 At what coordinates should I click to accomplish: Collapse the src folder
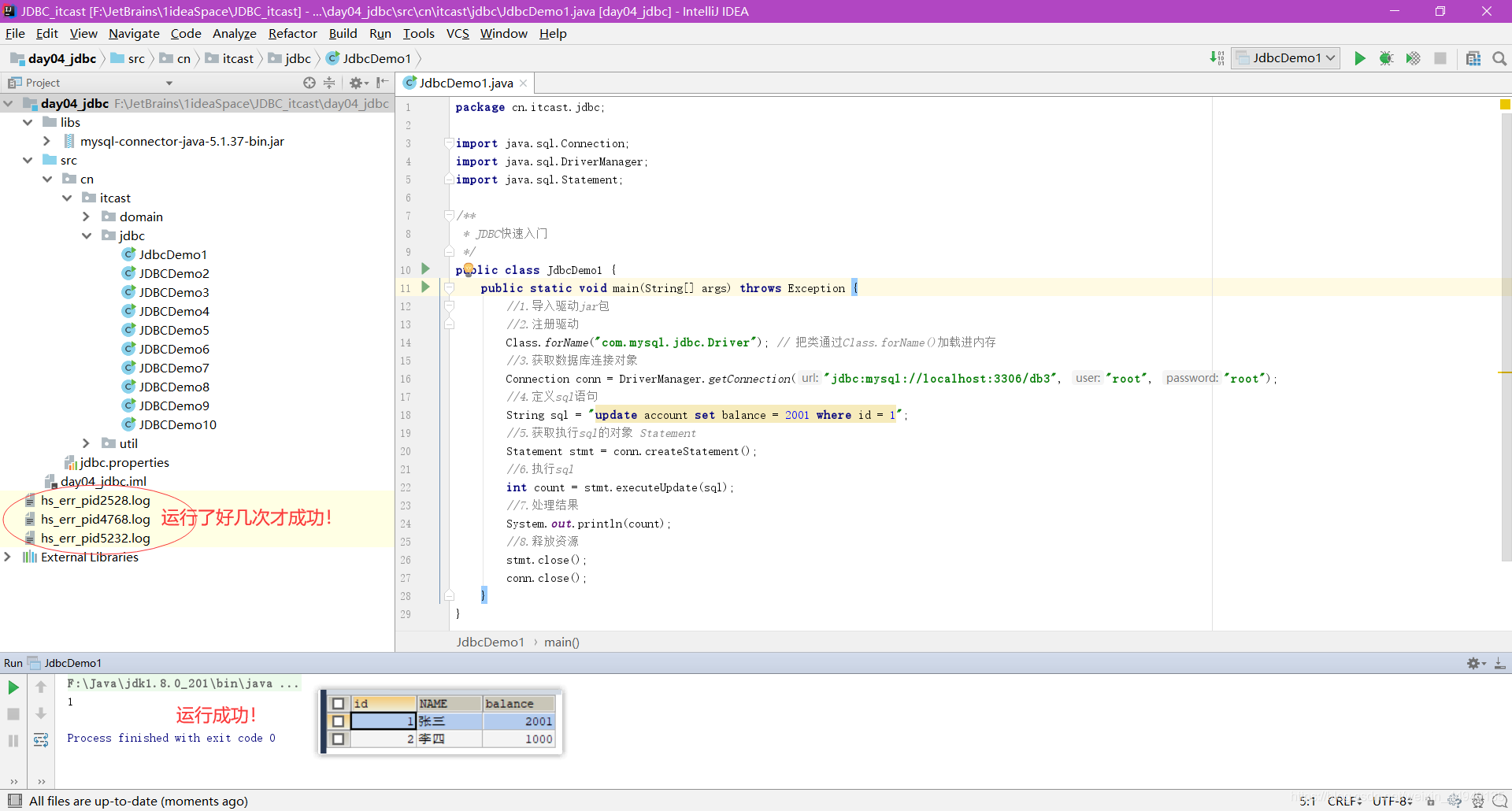click(28, 160)
